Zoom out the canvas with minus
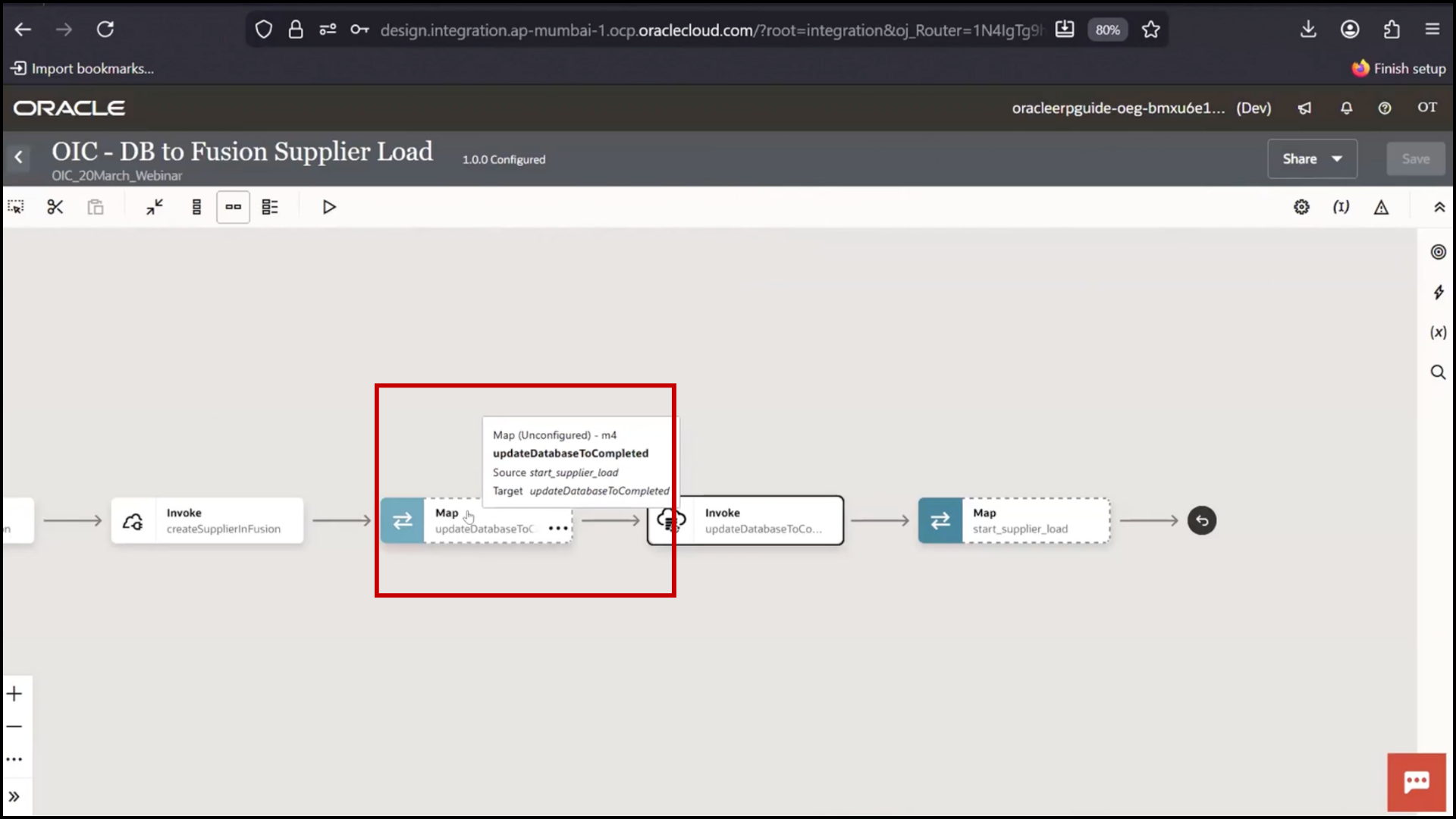This screenshot has height=819, width=1456. tap(14, 726)
